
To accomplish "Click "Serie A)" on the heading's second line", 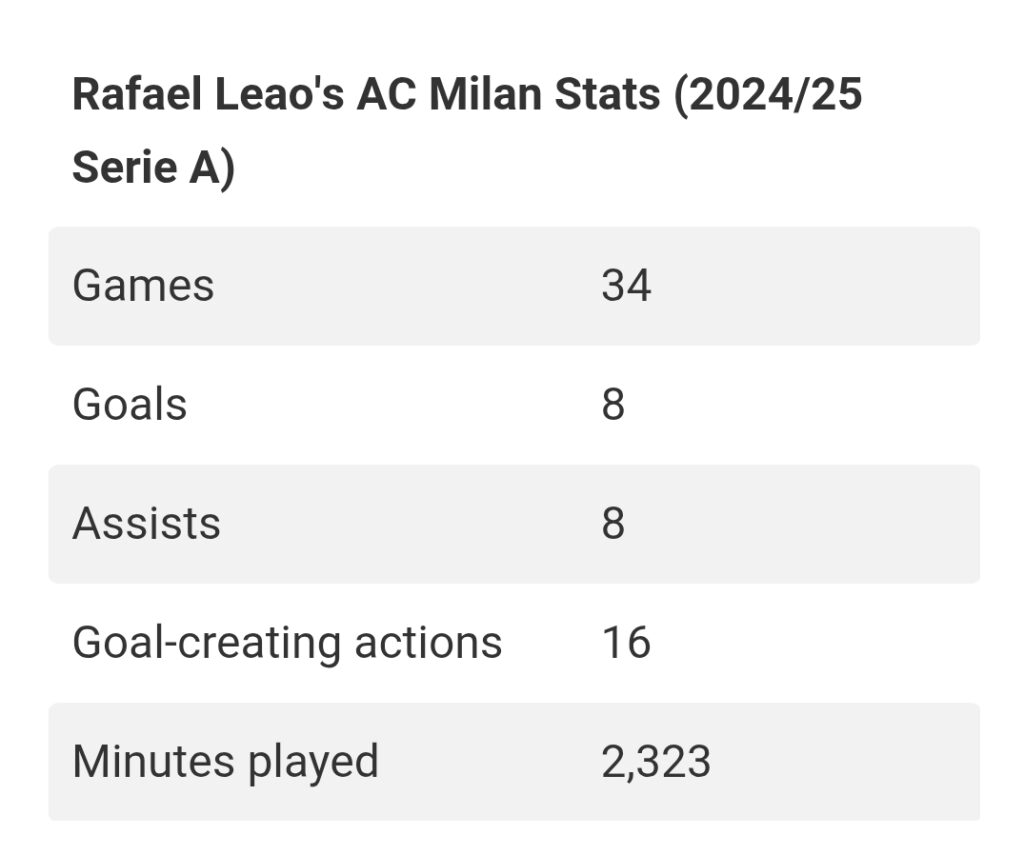I will [x=153, y=167].
